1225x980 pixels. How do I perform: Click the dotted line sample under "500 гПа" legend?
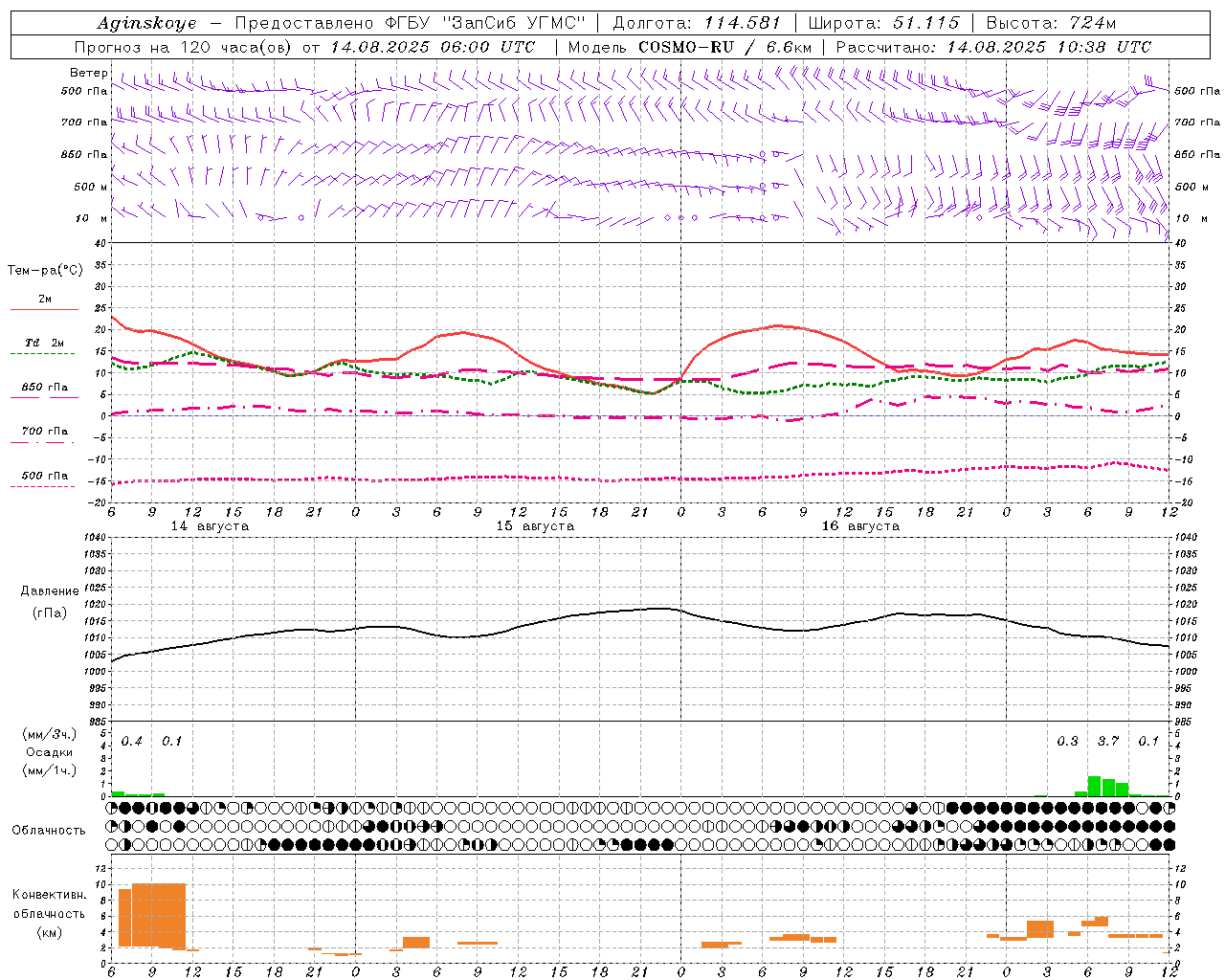44,487
